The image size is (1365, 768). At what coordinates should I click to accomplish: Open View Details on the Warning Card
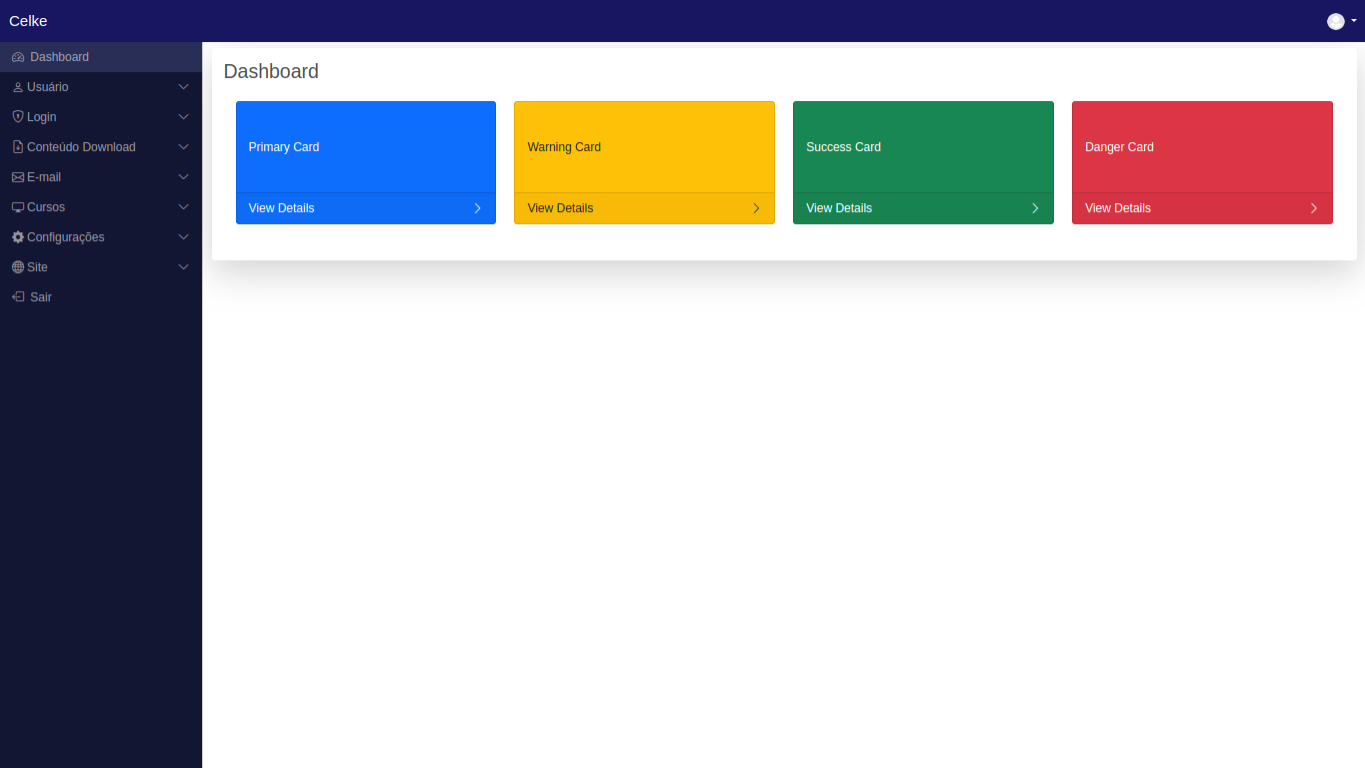(x=560, y=208)
